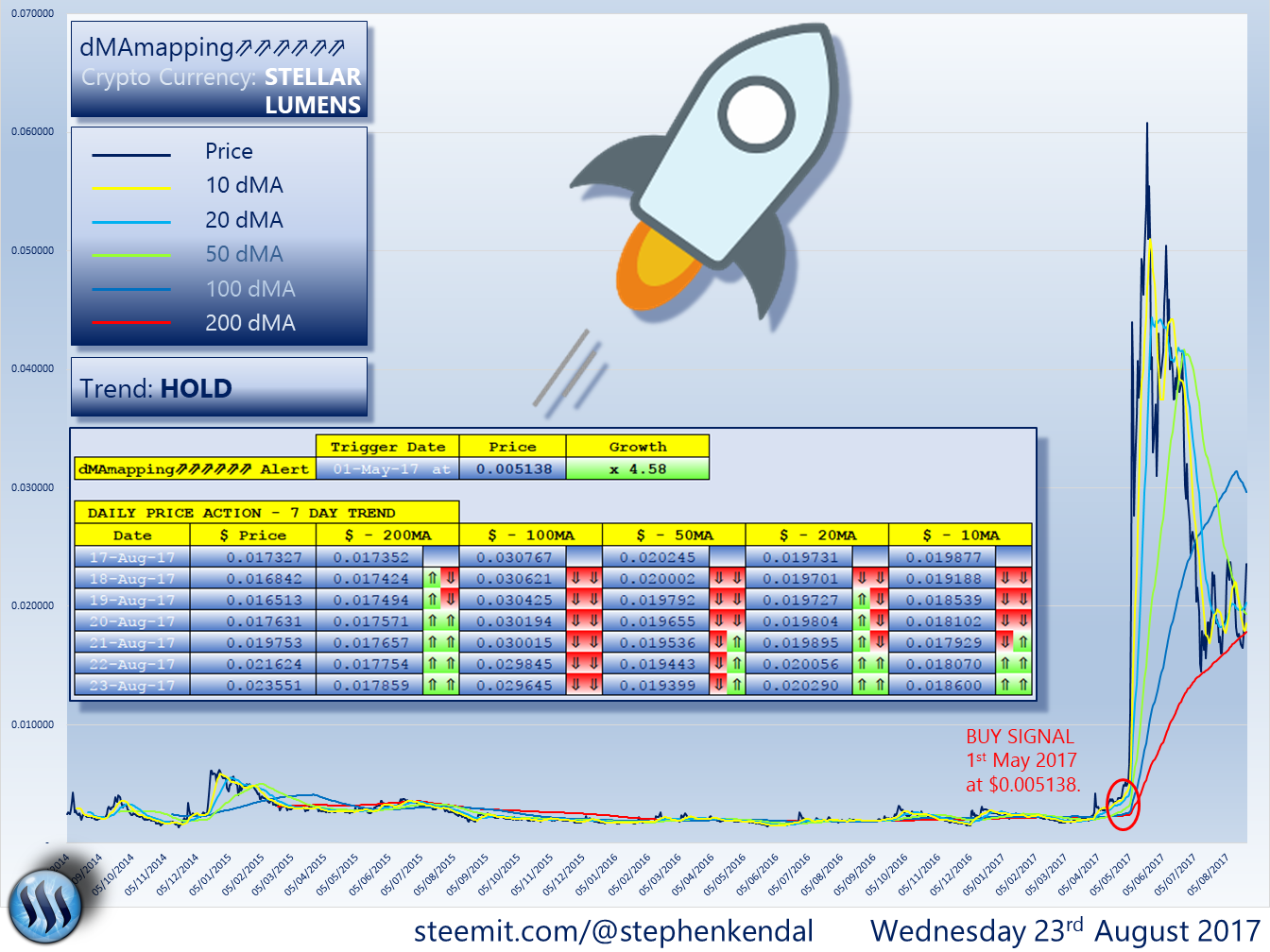Click the date cell 20-Aug-17
This screenshot has width=1270, height=952.
coord(132,621)
